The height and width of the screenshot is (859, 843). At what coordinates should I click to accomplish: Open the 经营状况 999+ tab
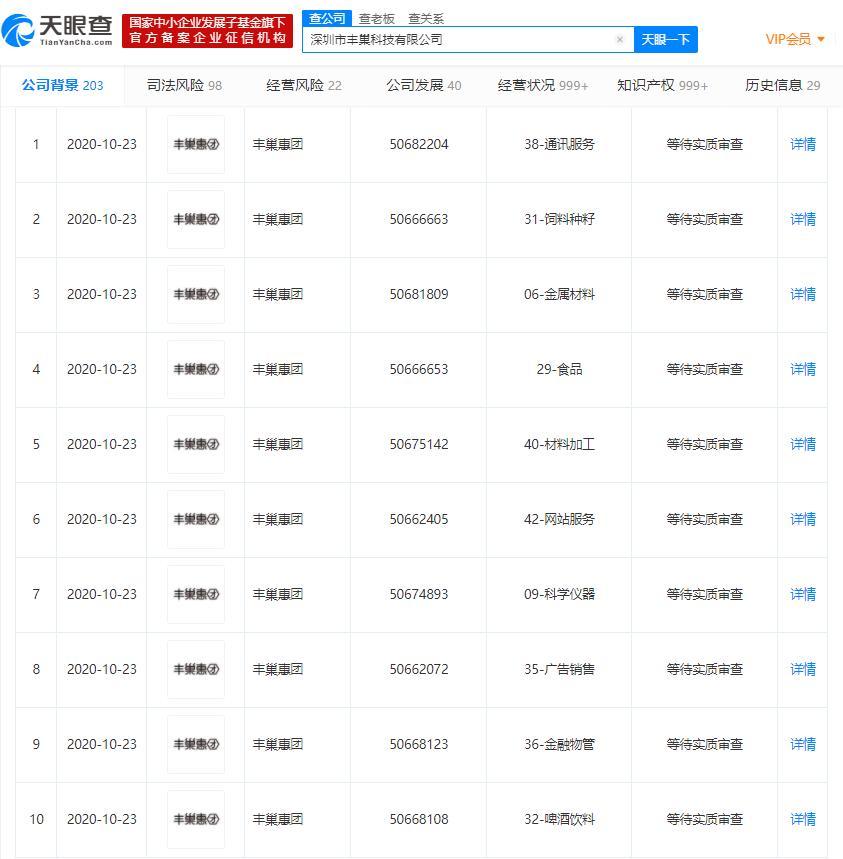542,85
